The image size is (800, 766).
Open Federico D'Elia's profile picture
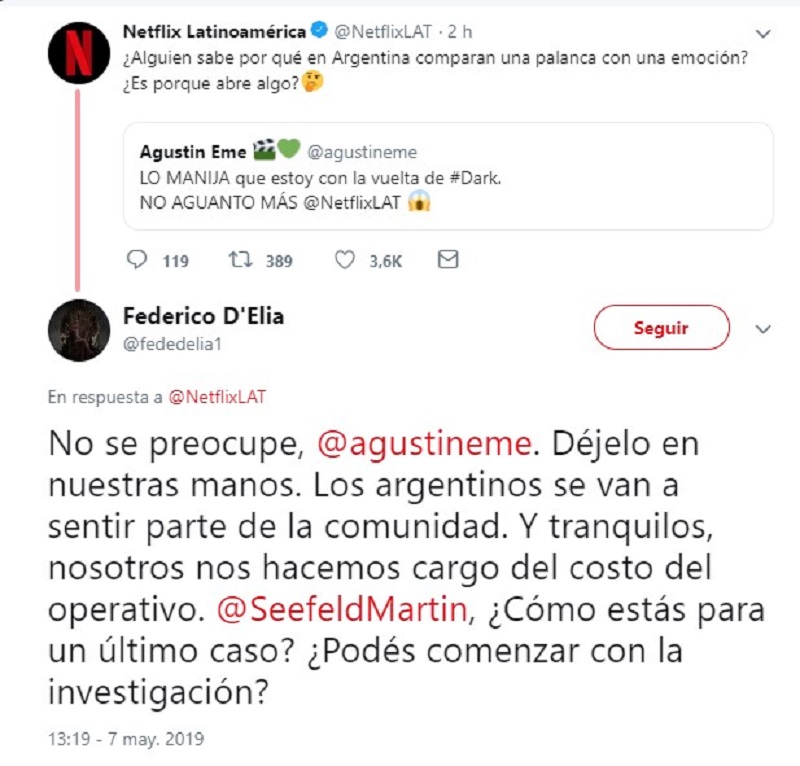coord(78,329)
